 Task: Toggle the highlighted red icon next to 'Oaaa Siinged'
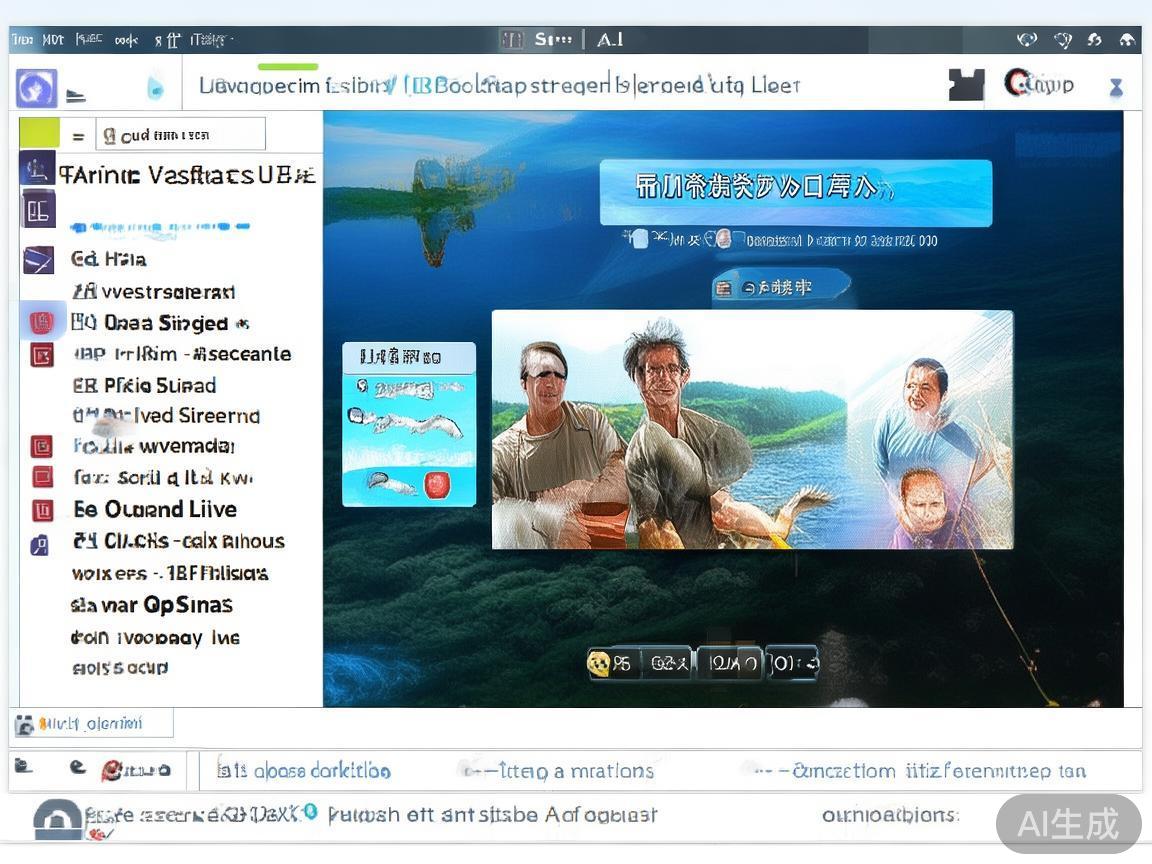[42, 323]
